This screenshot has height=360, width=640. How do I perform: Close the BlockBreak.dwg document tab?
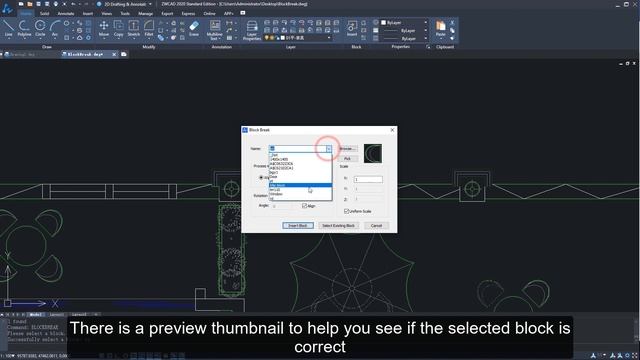coord(114,54)
